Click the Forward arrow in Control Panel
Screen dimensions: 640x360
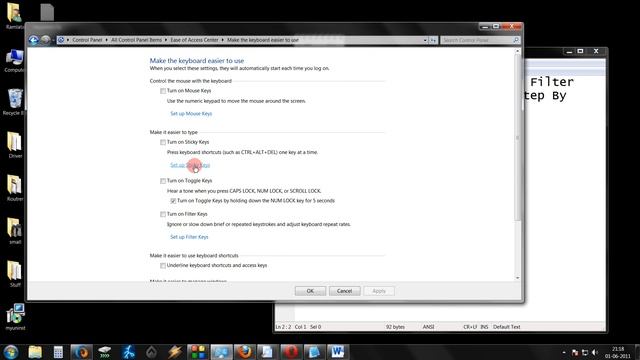[45, 40]
